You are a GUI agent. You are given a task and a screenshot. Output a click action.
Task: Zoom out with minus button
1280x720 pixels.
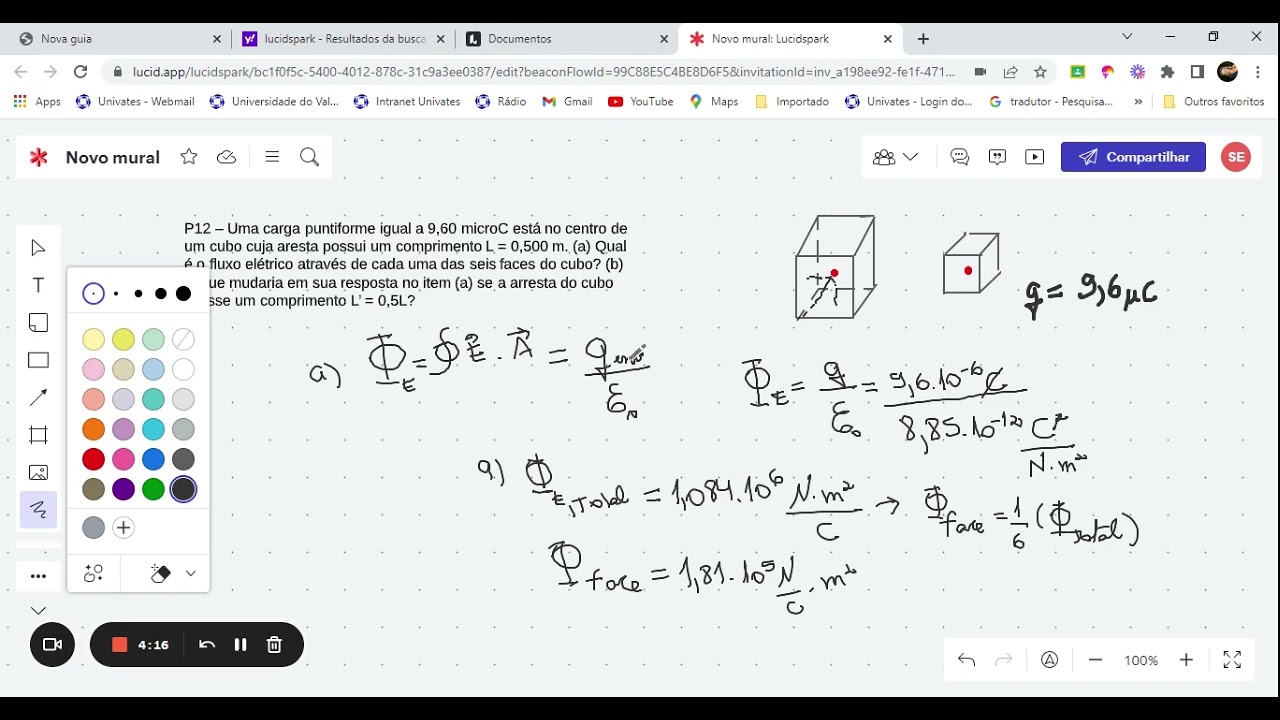point(1095,660)
